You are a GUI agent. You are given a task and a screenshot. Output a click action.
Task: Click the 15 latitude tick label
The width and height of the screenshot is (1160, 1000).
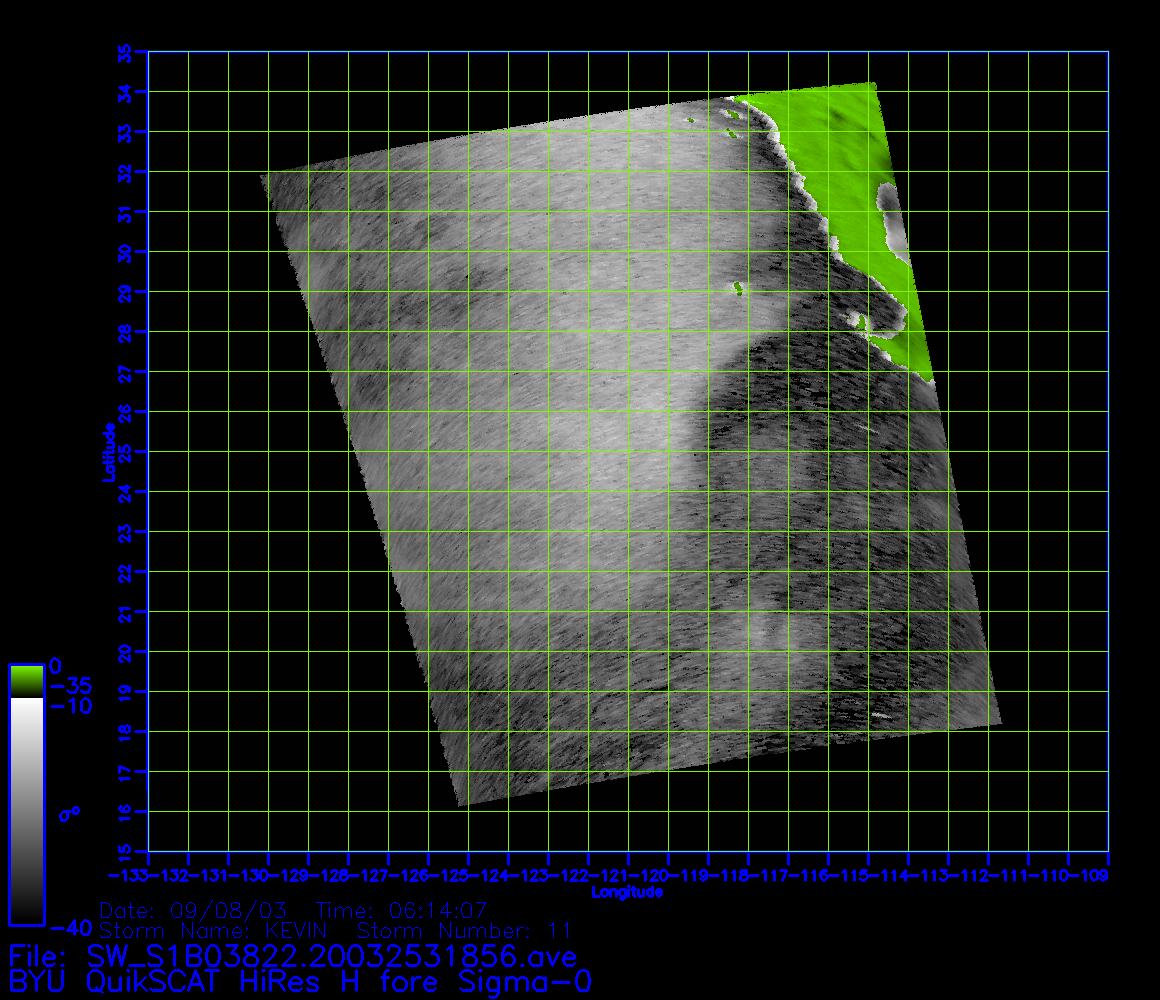pyautogui.click(x=125, y=851)
